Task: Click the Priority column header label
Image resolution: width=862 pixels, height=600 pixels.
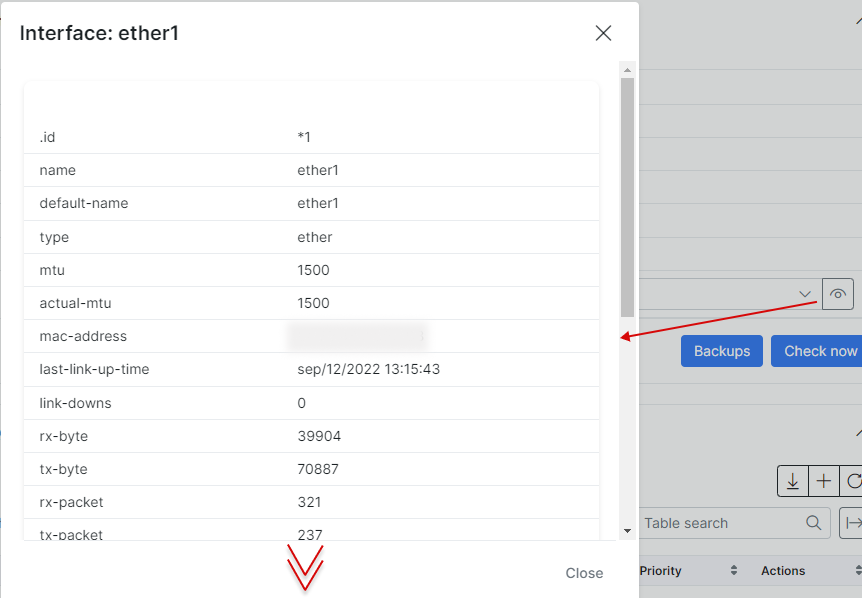Action: (x=660, y=570)
